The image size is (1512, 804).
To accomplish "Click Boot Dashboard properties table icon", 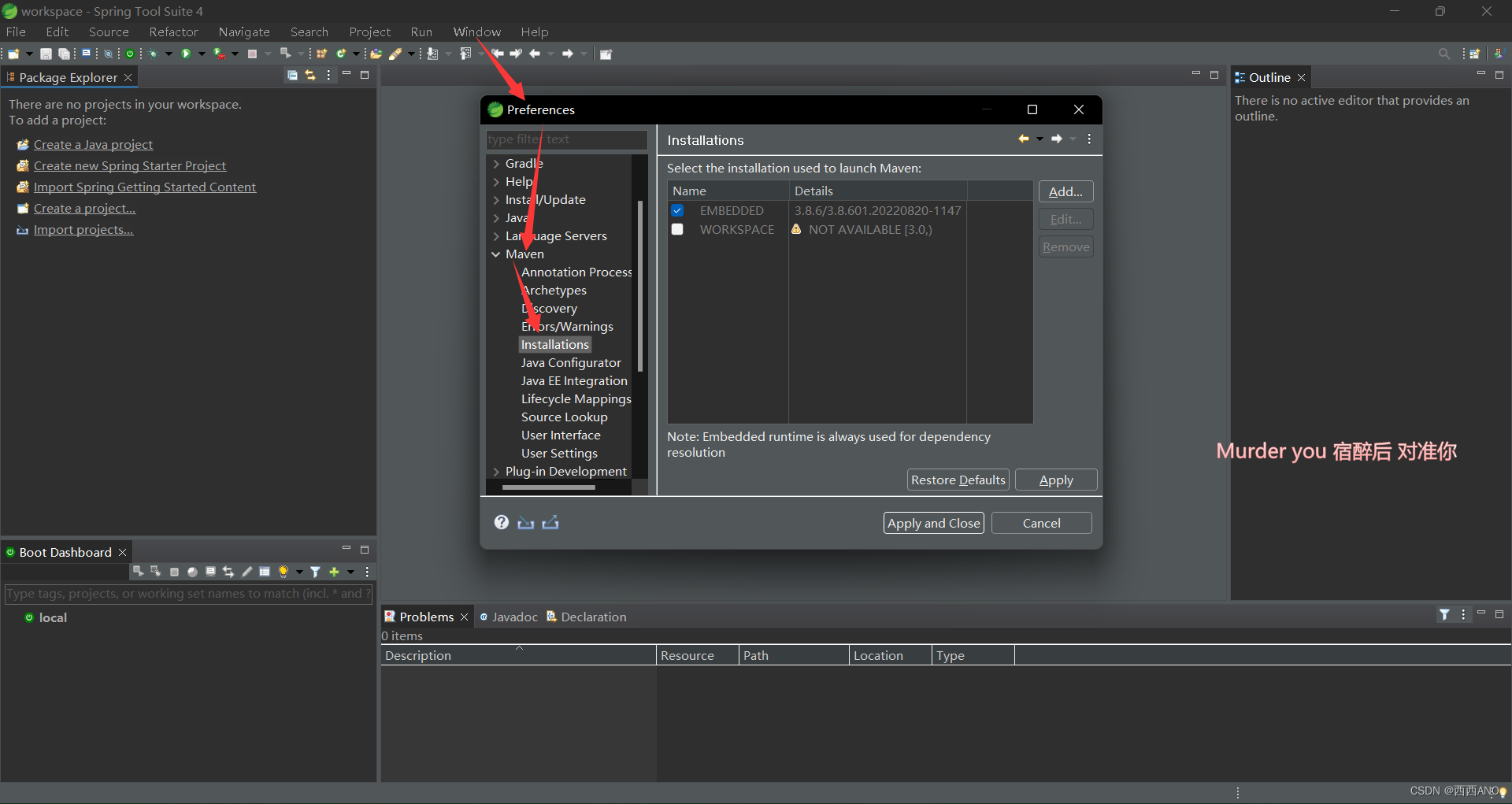I will 265,572.
